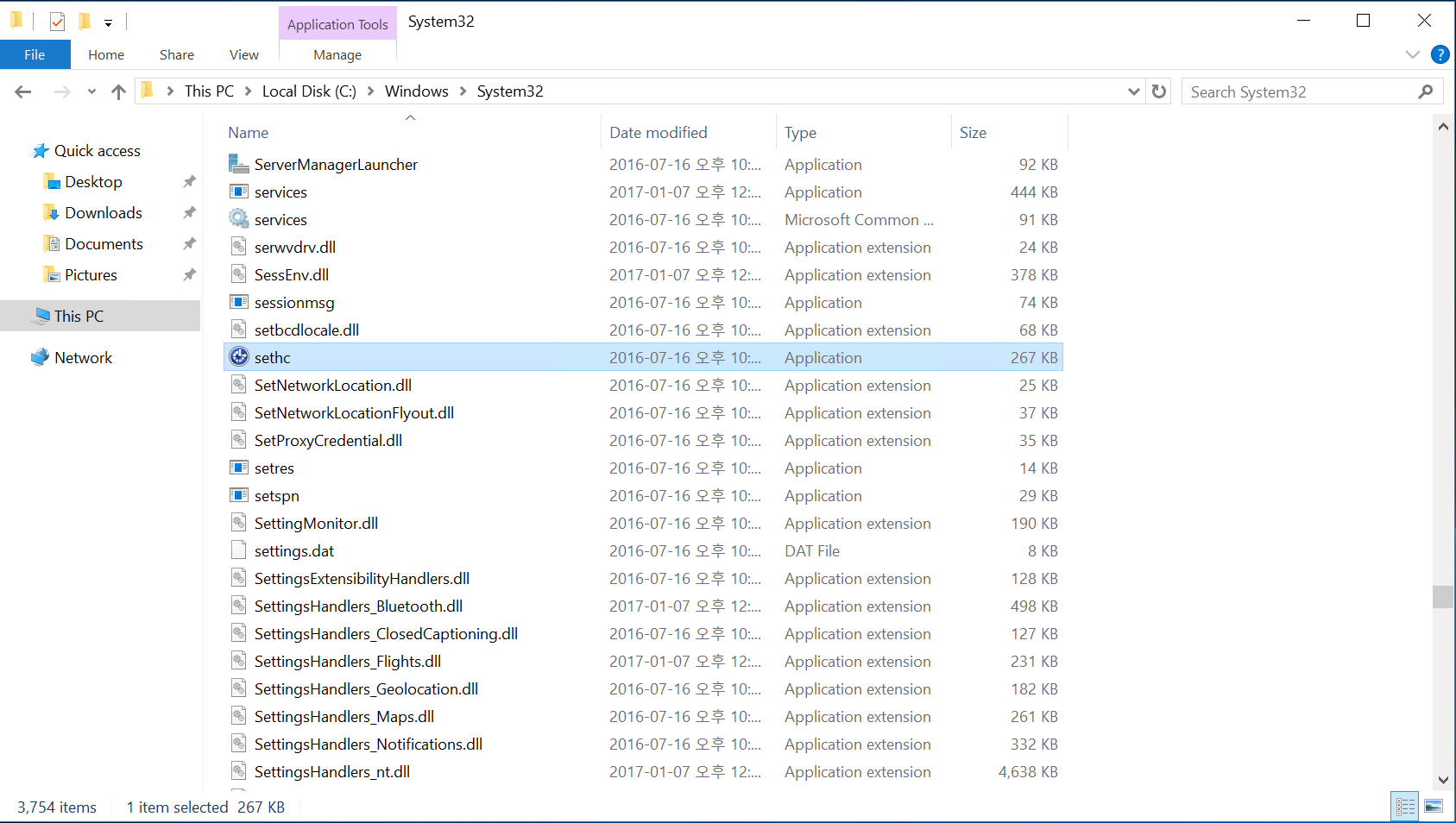Expand the ribbon chevron
1456x823 pixels.
click(x=1412, y=54)
